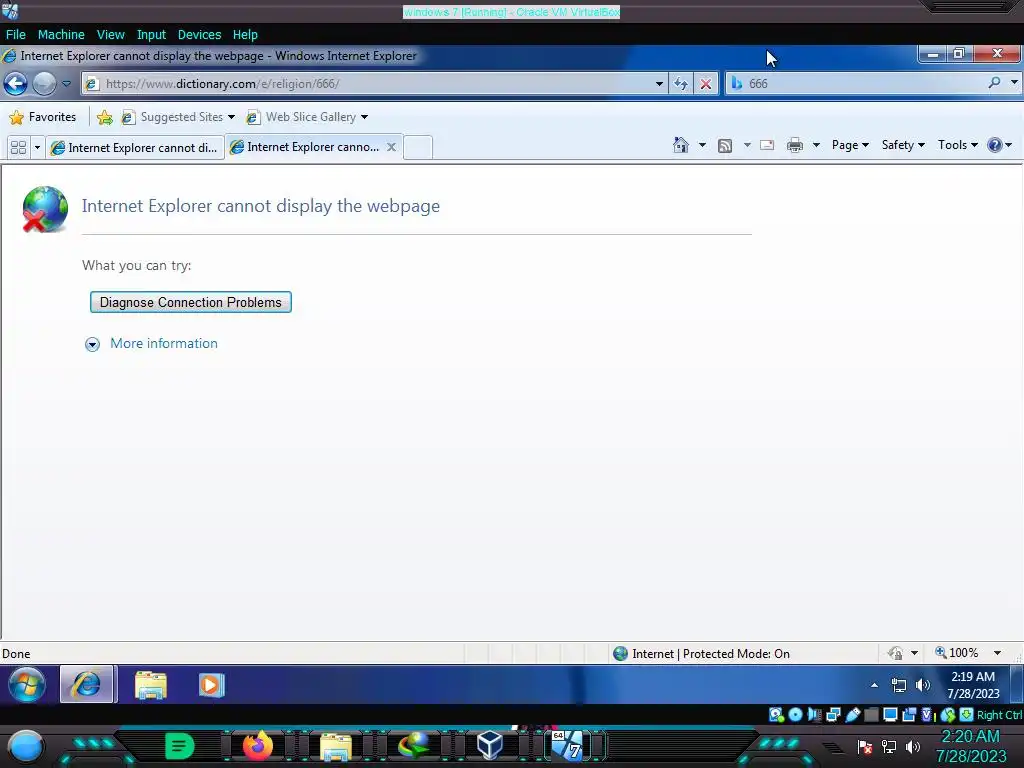Open a new blank tab
Viewport: 1024px width, 768px height.
point(418,147)
